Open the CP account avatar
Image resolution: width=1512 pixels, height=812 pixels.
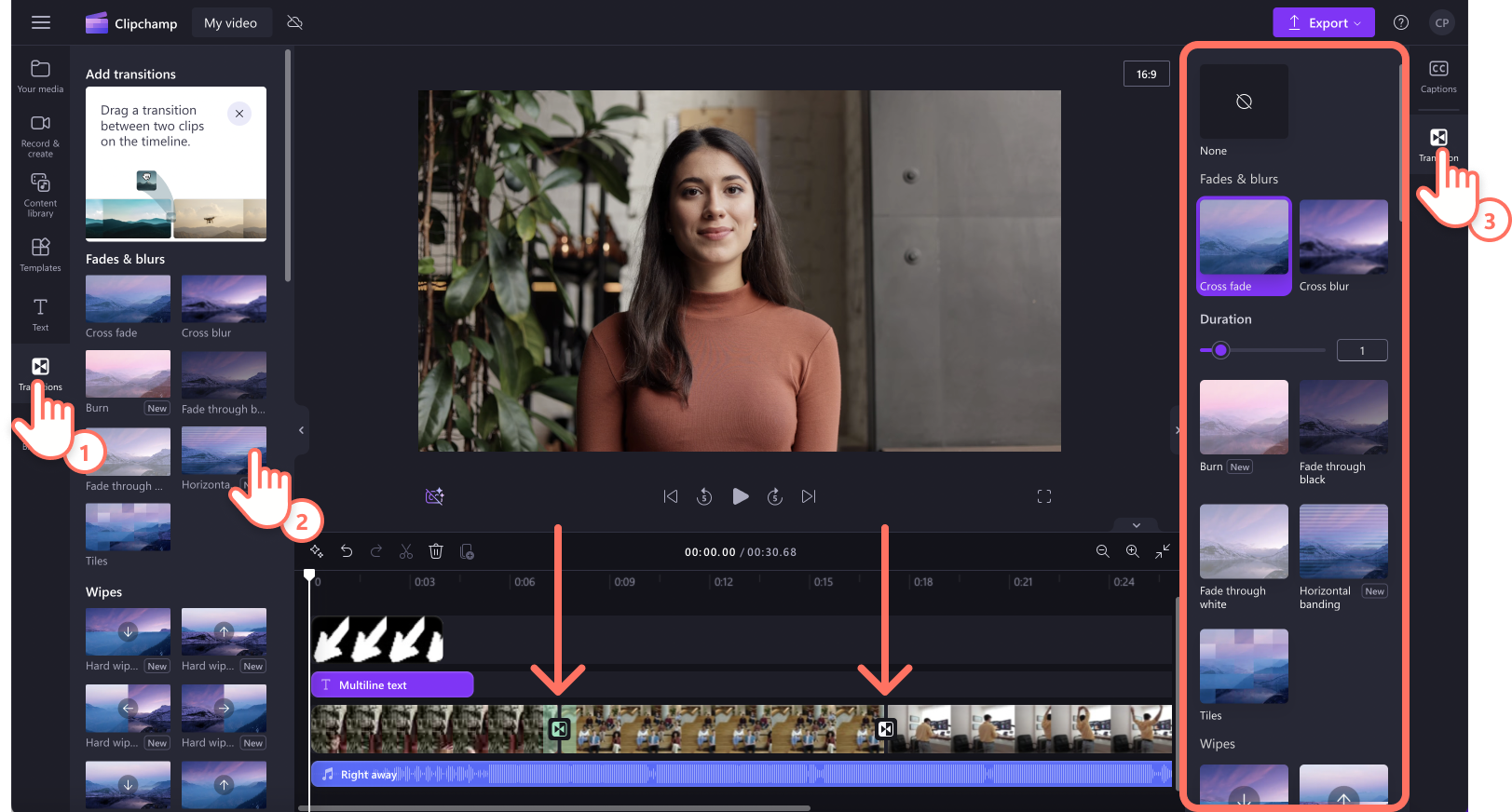point(1441,22)
